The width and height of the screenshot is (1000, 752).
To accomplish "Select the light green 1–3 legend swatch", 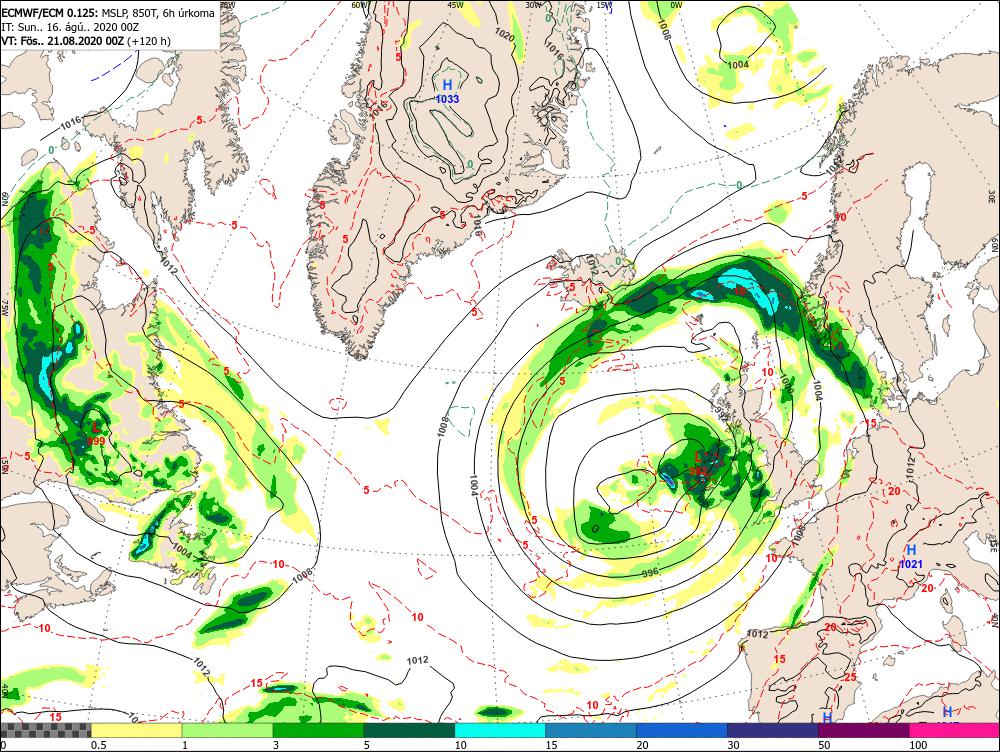I will [227, 730].
